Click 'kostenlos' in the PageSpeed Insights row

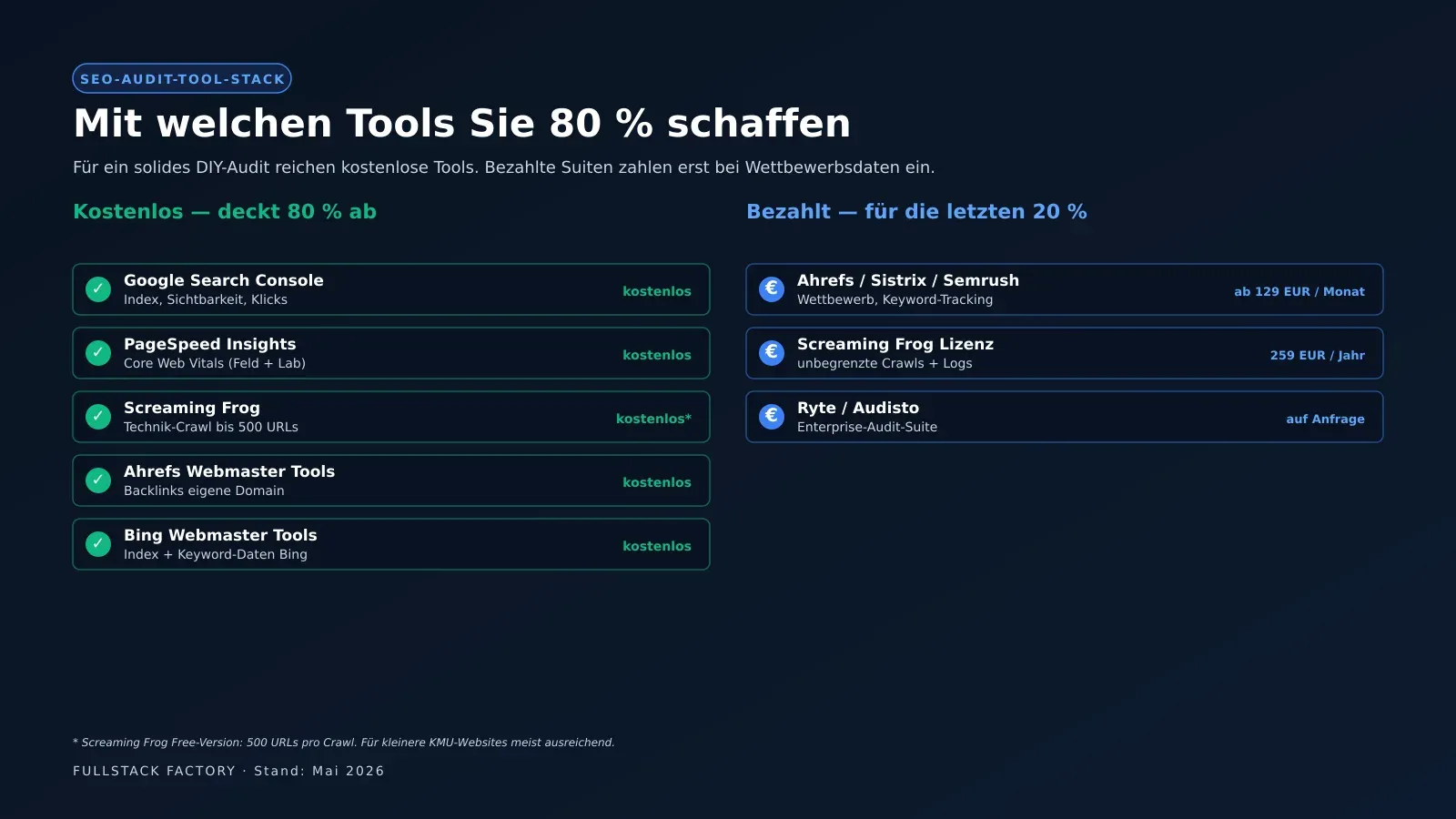(657, 355)
